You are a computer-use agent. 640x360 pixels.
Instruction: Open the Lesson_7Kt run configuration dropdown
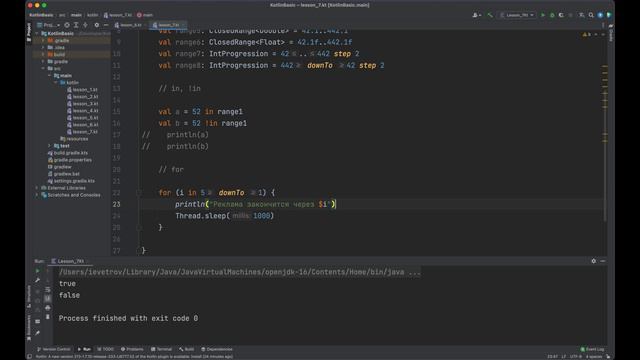click(x=518, y=15)
